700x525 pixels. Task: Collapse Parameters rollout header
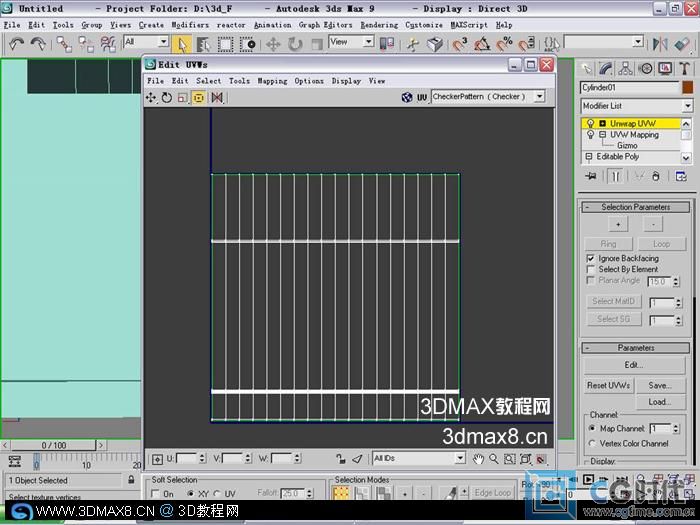pos(636,347)
